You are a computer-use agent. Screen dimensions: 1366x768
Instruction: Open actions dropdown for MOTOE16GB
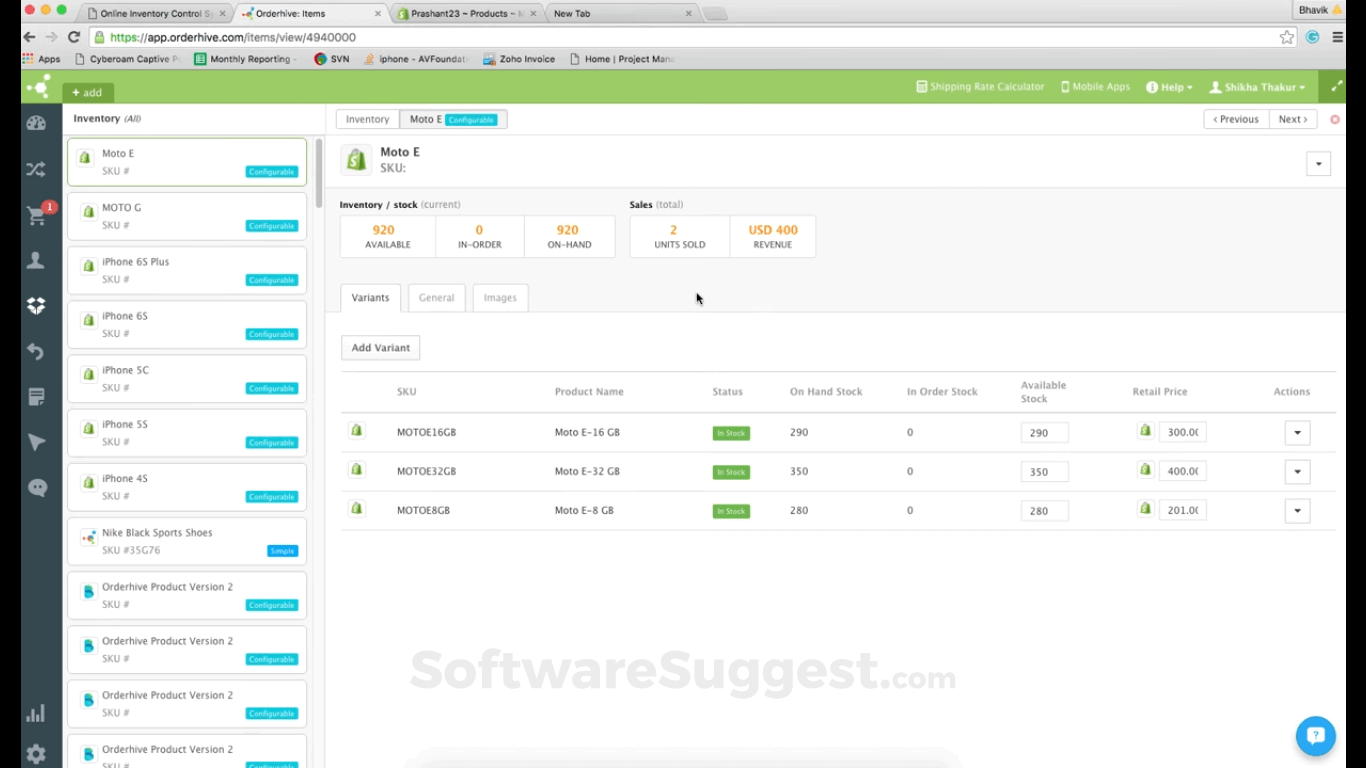point(1297,433)
